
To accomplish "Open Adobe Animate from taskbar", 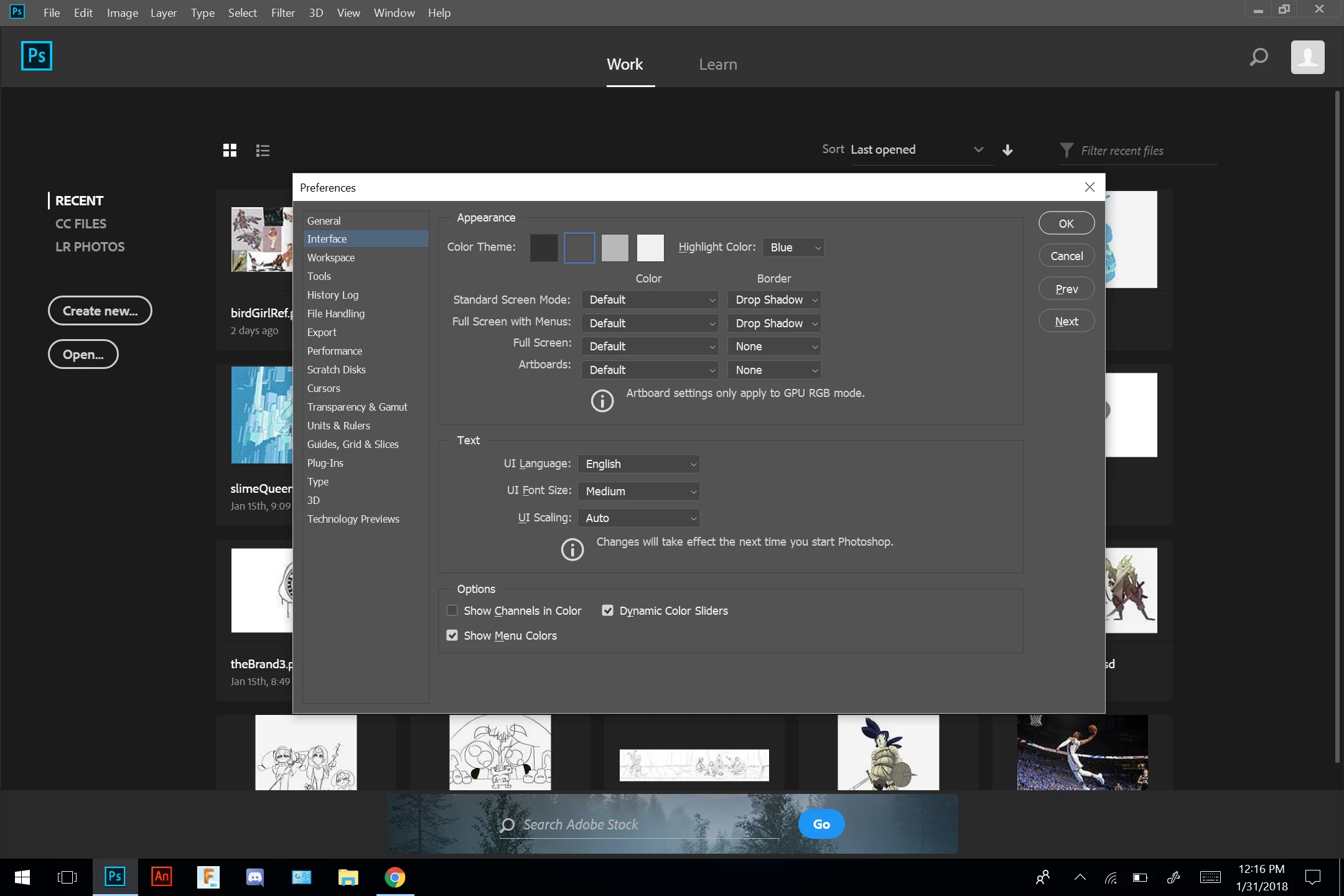I will point(161,877).
